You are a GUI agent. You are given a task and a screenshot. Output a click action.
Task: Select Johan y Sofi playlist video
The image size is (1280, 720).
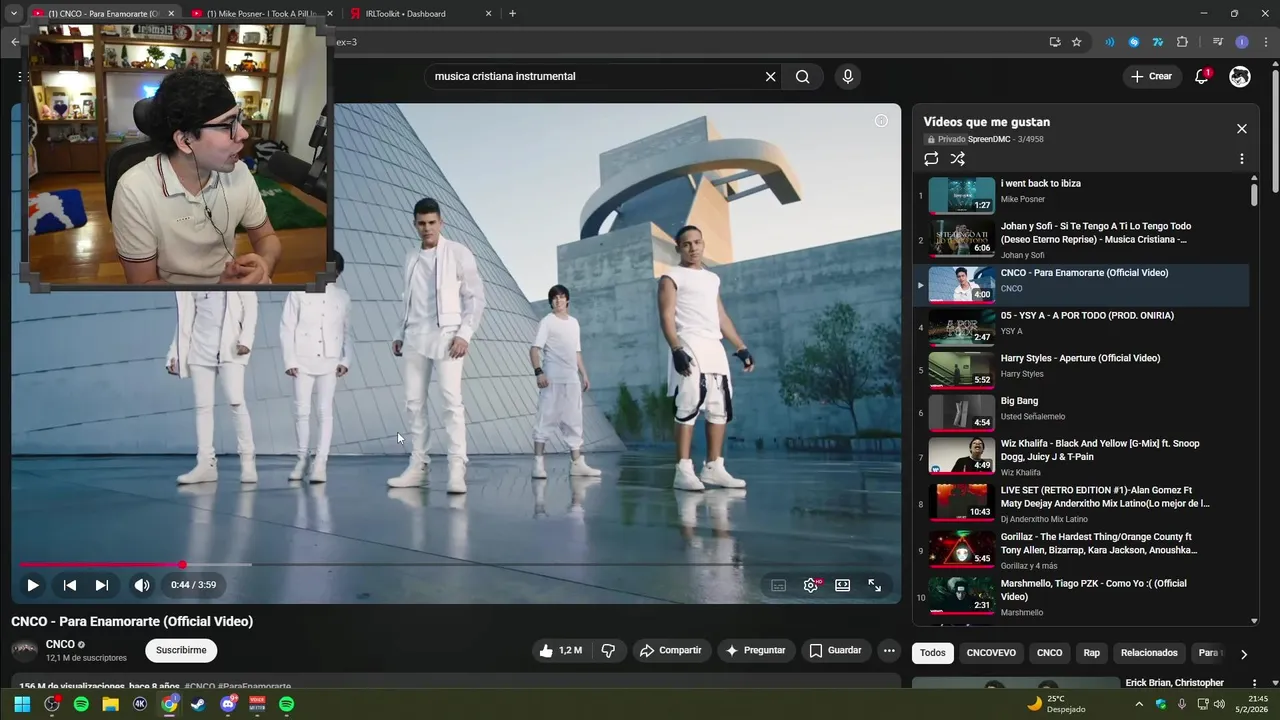[1080, 240]
